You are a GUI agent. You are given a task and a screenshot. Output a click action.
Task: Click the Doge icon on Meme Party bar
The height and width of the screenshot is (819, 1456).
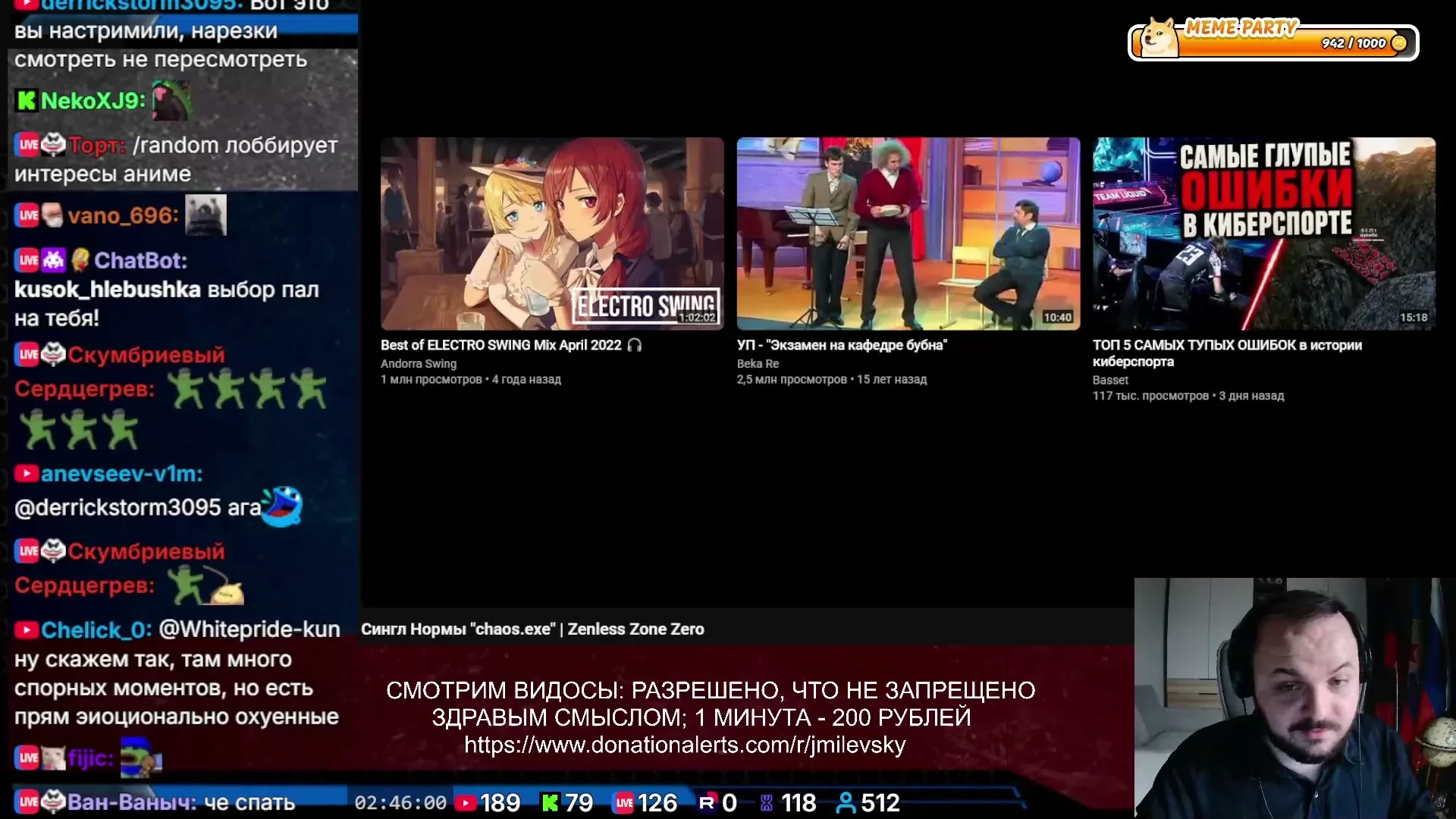(1158, 36)
